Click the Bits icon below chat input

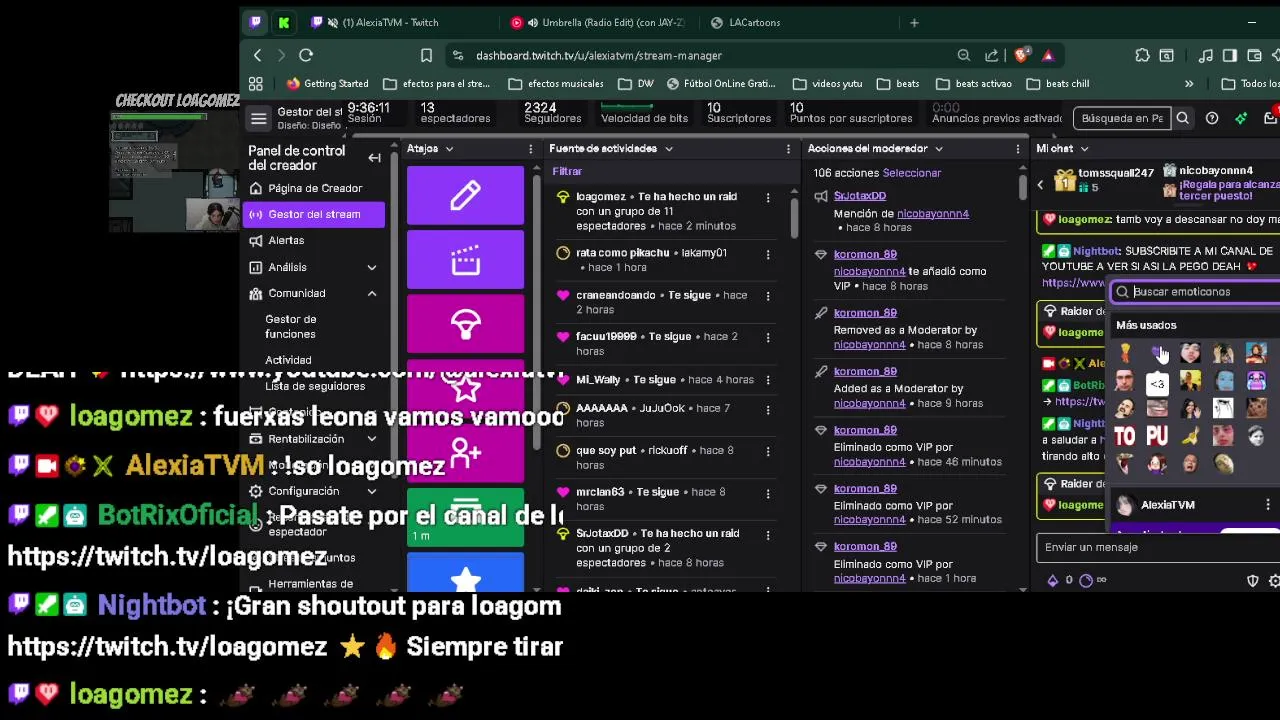1052,580
